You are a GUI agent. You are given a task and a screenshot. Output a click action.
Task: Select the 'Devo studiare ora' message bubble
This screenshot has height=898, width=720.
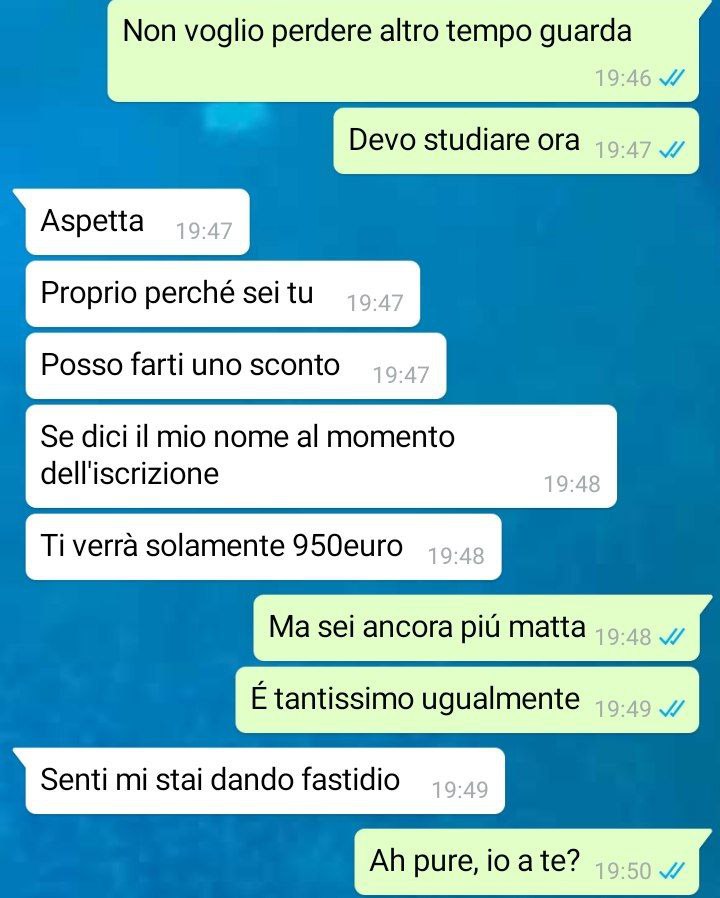click(x=516, y=141)
